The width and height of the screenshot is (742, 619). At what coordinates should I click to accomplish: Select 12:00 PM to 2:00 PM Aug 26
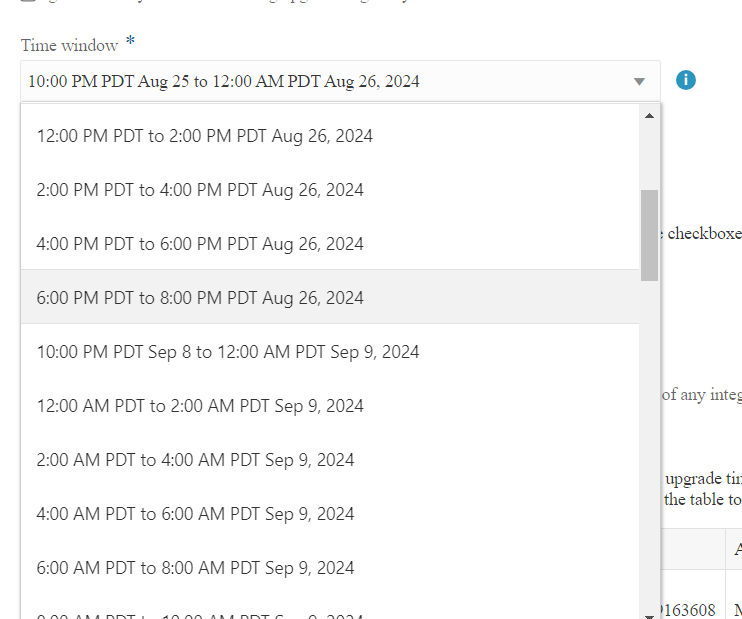click(x=205, y=136)
